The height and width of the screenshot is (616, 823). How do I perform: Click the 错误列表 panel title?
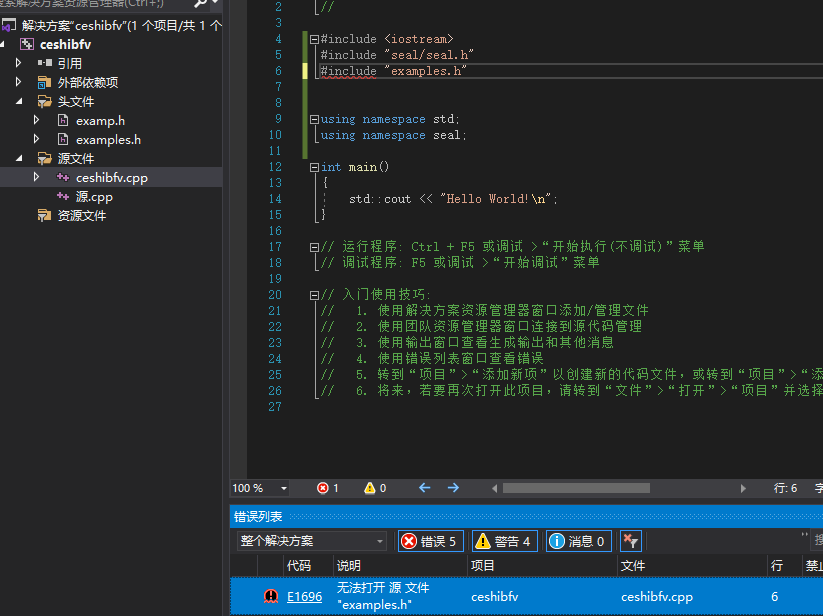258,517
